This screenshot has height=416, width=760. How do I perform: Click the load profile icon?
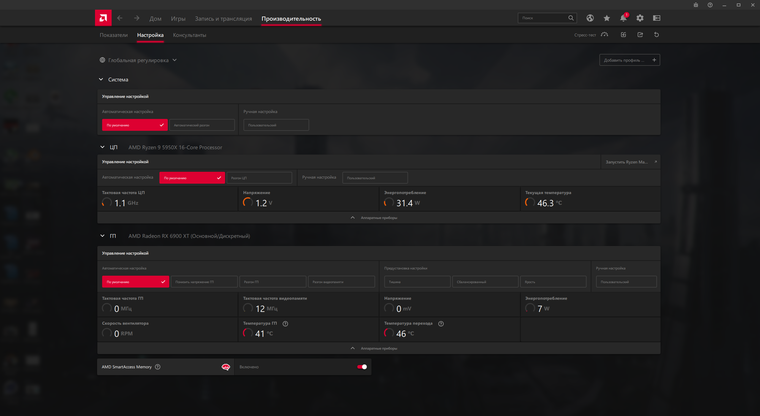coord(623,35)
